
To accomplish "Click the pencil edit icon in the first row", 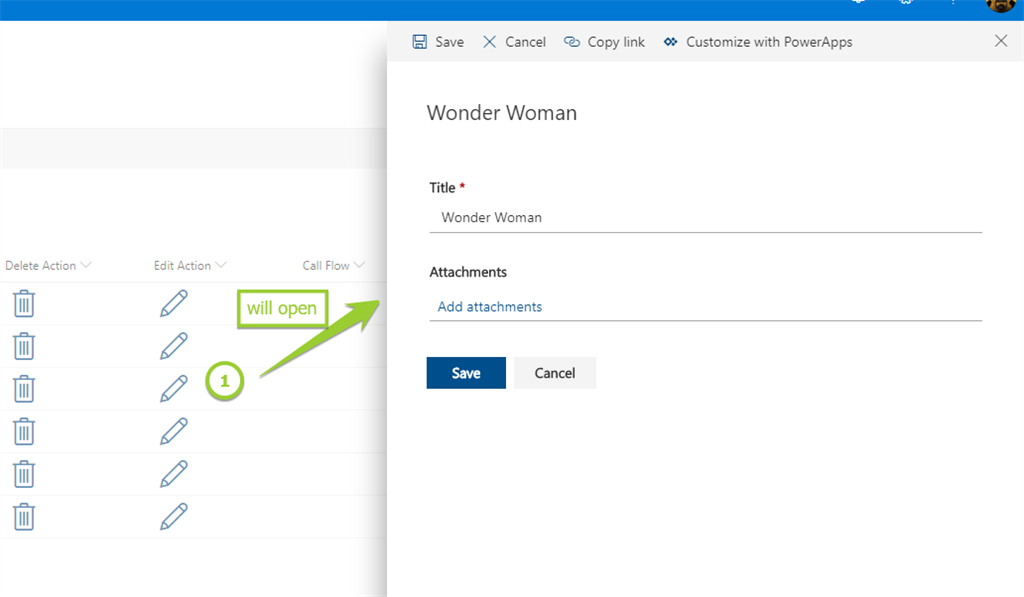I will 174,303.
